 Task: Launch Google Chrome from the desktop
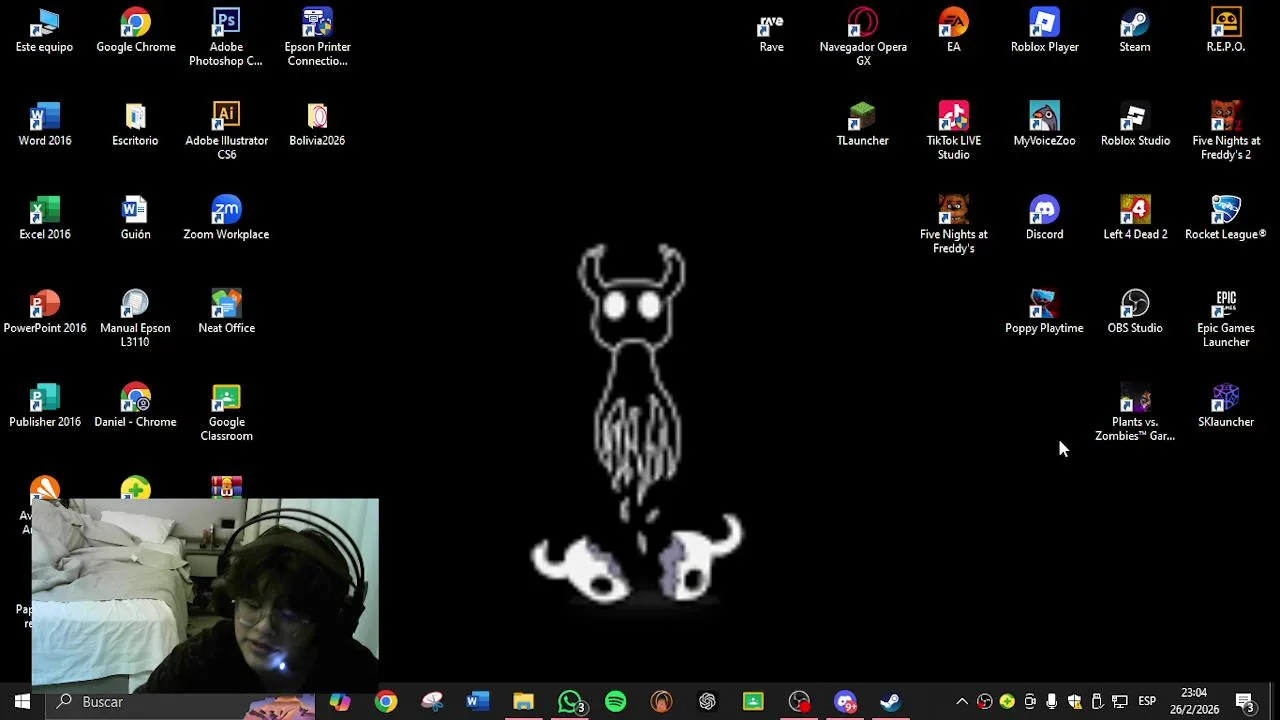click(136, 31)
